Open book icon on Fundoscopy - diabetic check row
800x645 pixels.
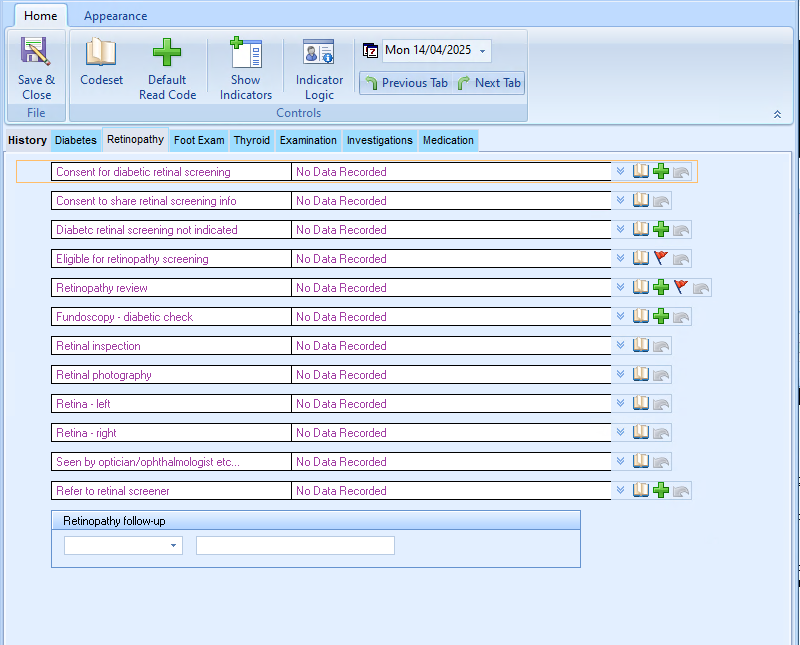pyautogui.click(x=641, y=316)
